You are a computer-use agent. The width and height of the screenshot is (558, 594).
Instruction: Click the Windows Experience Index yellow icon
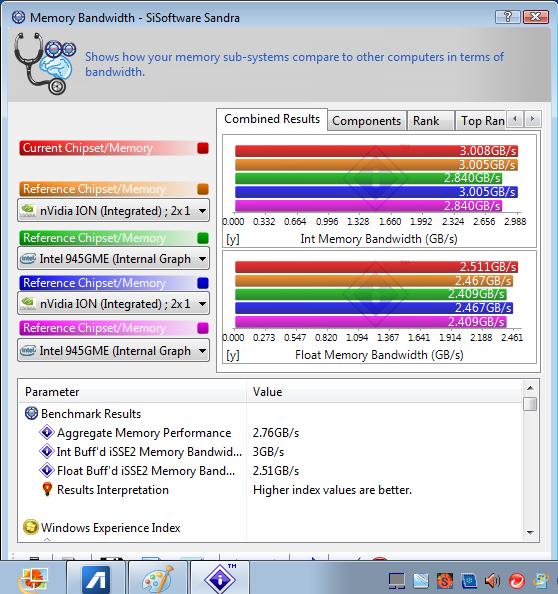pos(31,527)
